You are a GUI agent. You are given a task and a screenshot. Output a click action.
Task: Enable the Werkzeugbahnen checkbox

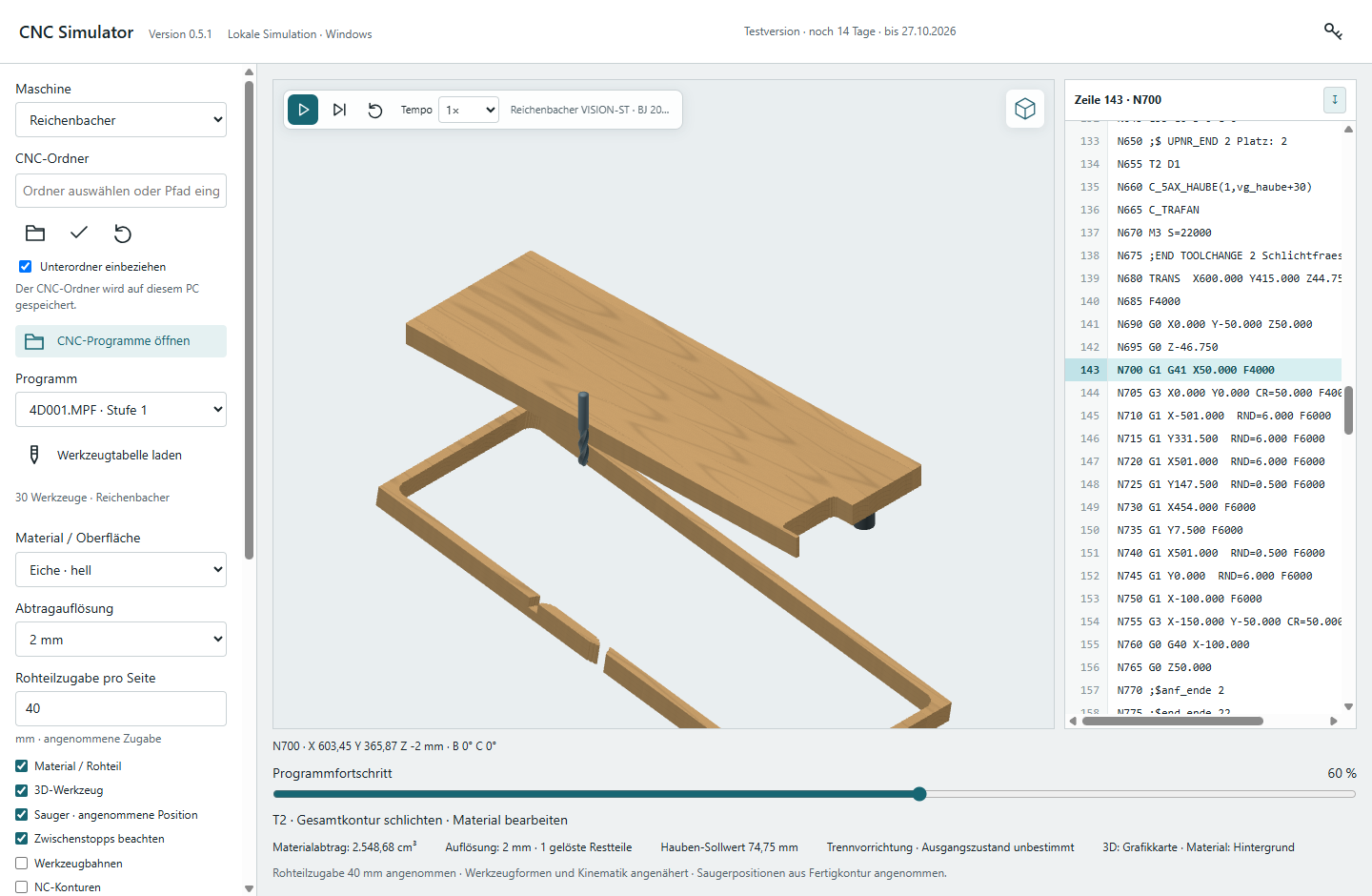pyautogui.click(x=22, y=864)
